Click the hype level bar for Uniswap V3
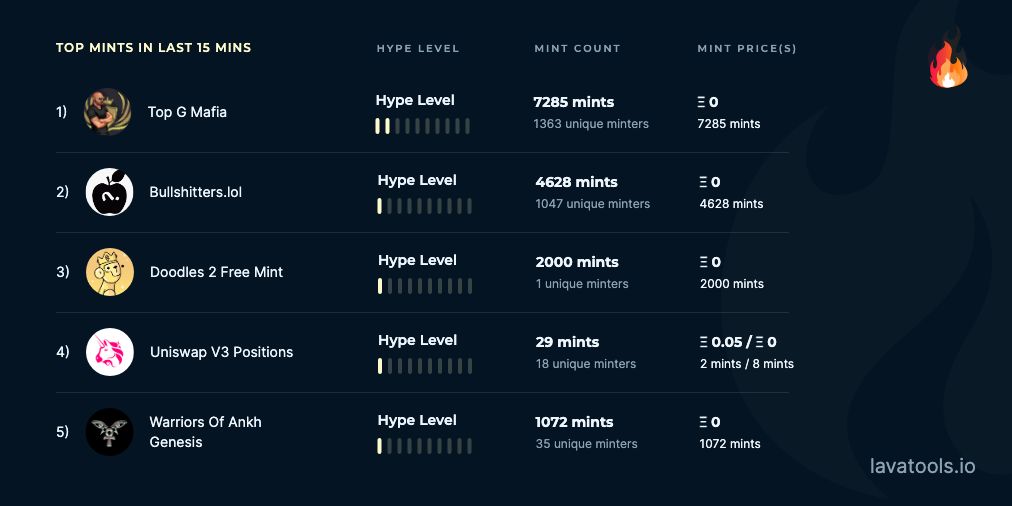Screen dimensions: 1012x506 (424, 366)
